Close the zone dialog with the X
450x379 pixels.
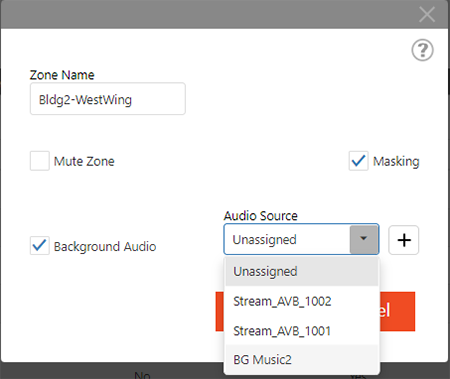[x=427, y=14]
